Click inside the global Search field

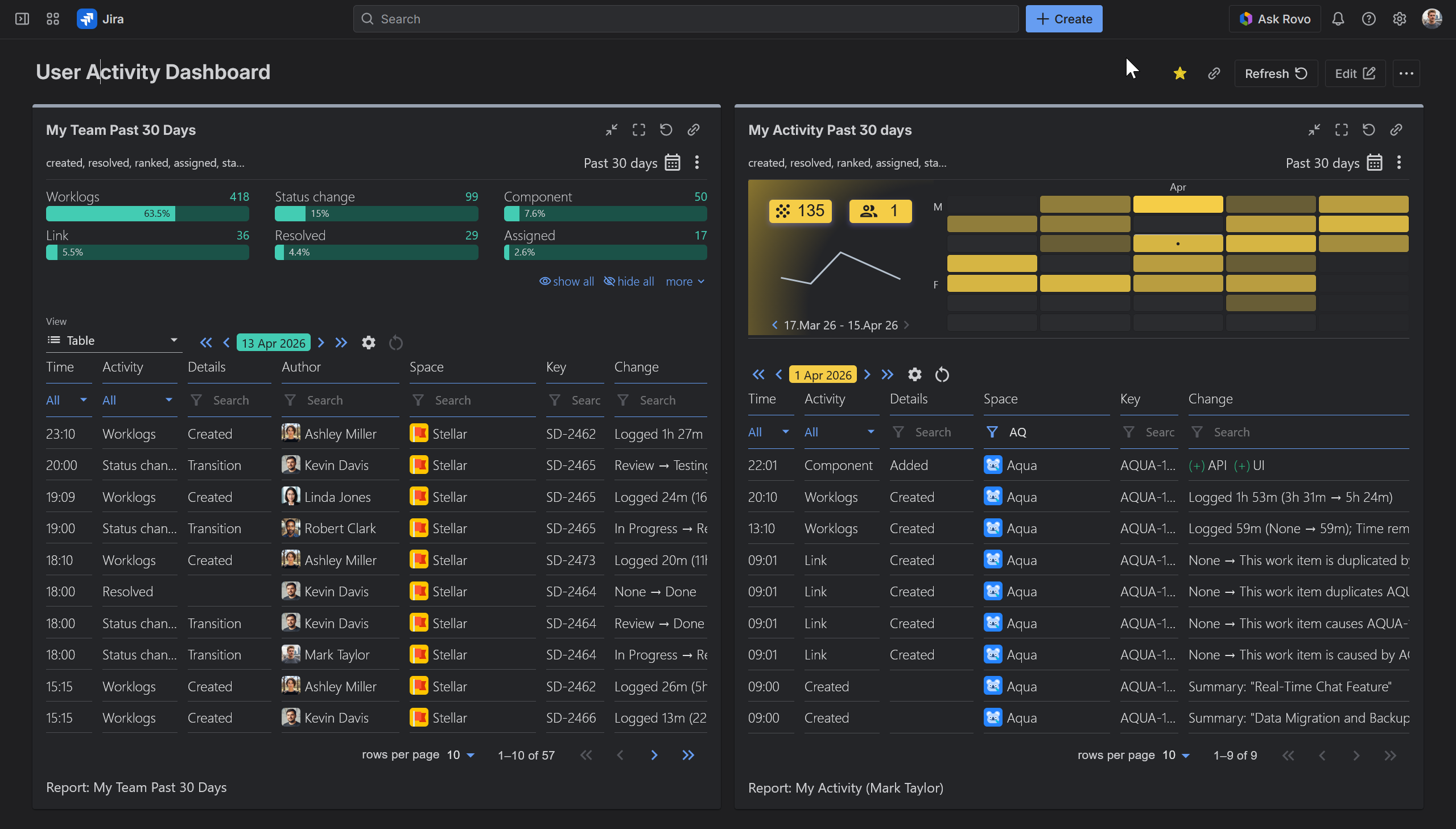[683, 18]
